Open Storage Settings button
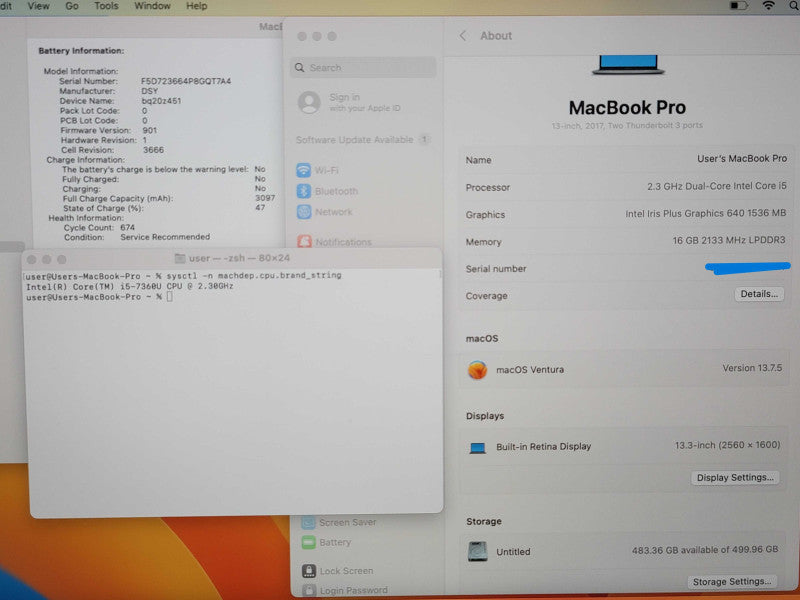 click(x=732, y=582)
